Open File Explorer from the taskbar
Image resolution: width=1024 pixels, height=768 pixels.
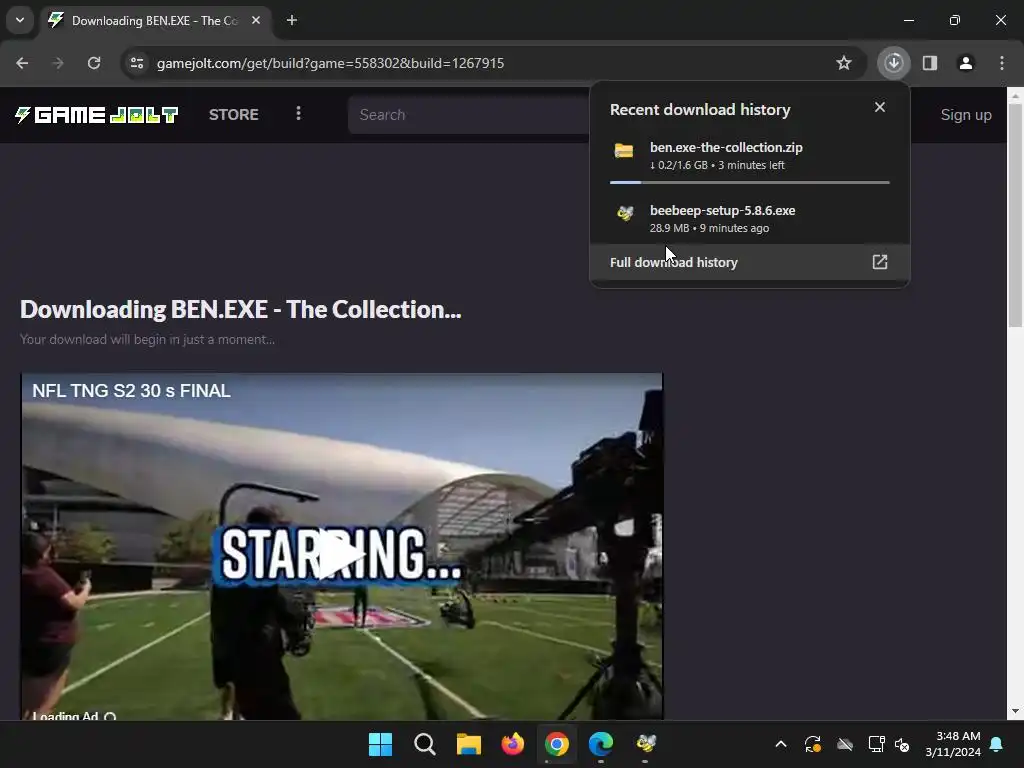[x=469, y=744]
